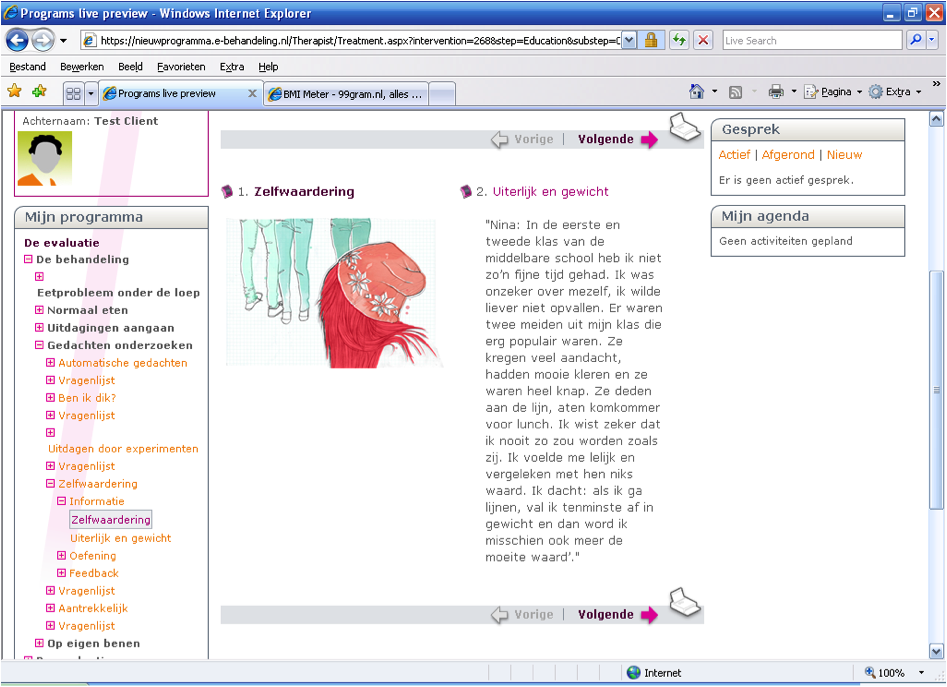Go to the browser Home icon
Viewport: 947px width, 687px height.
tap(697, 92)
